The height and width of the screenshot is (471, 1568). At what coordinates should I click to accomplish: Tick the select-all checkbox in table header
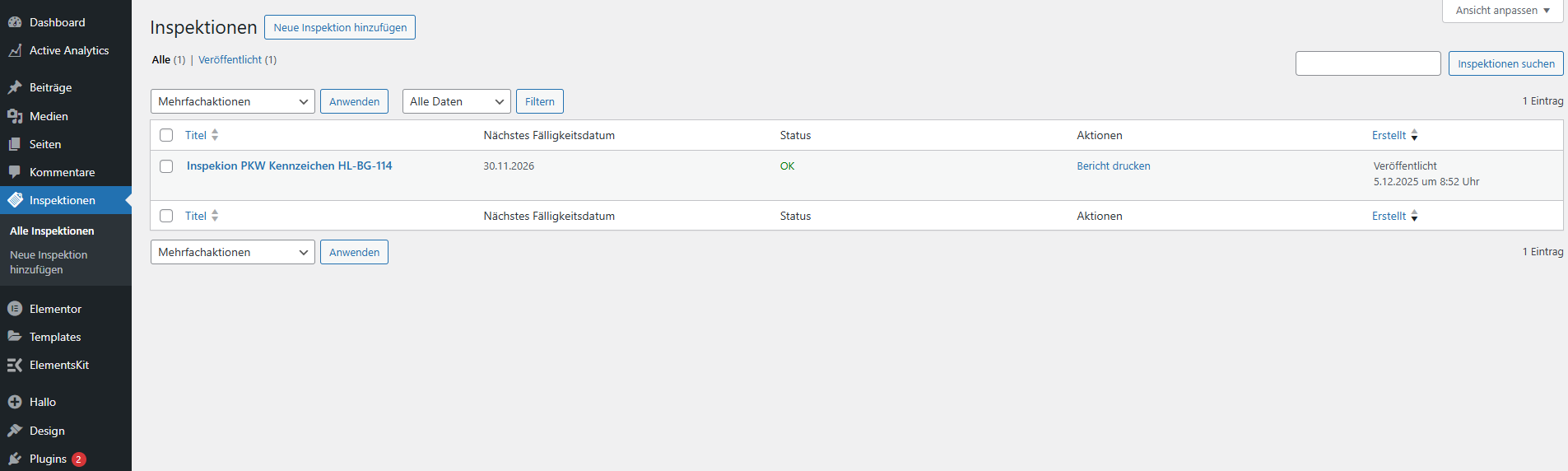point(166,135)
